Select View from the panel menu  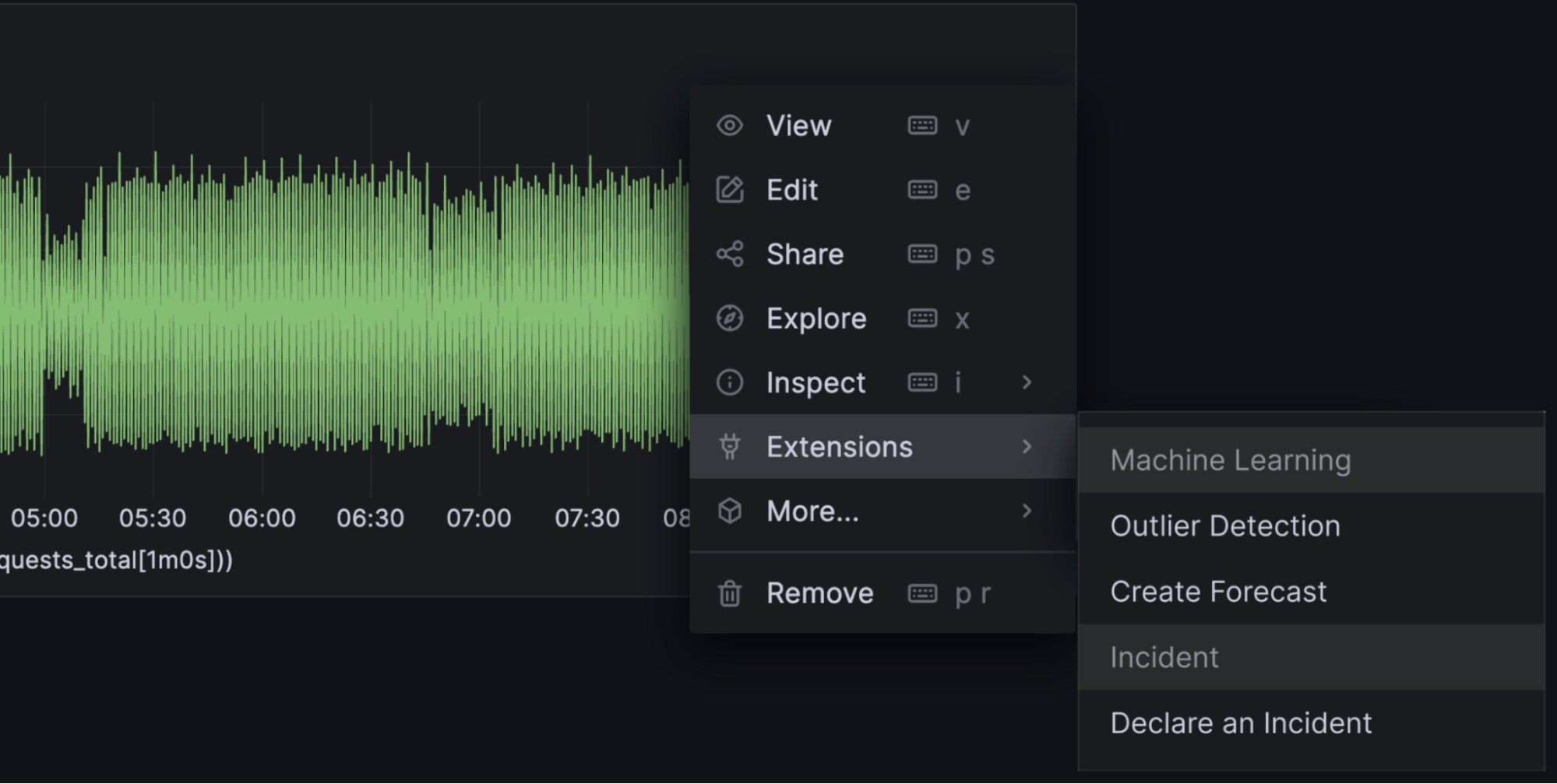(x=798, y=125)
